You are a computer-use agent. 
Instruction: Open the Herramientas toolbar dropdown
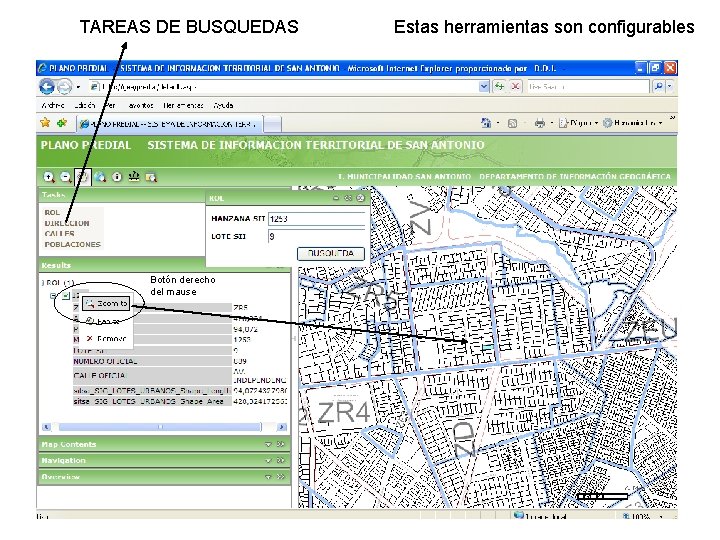coord(633,123)
